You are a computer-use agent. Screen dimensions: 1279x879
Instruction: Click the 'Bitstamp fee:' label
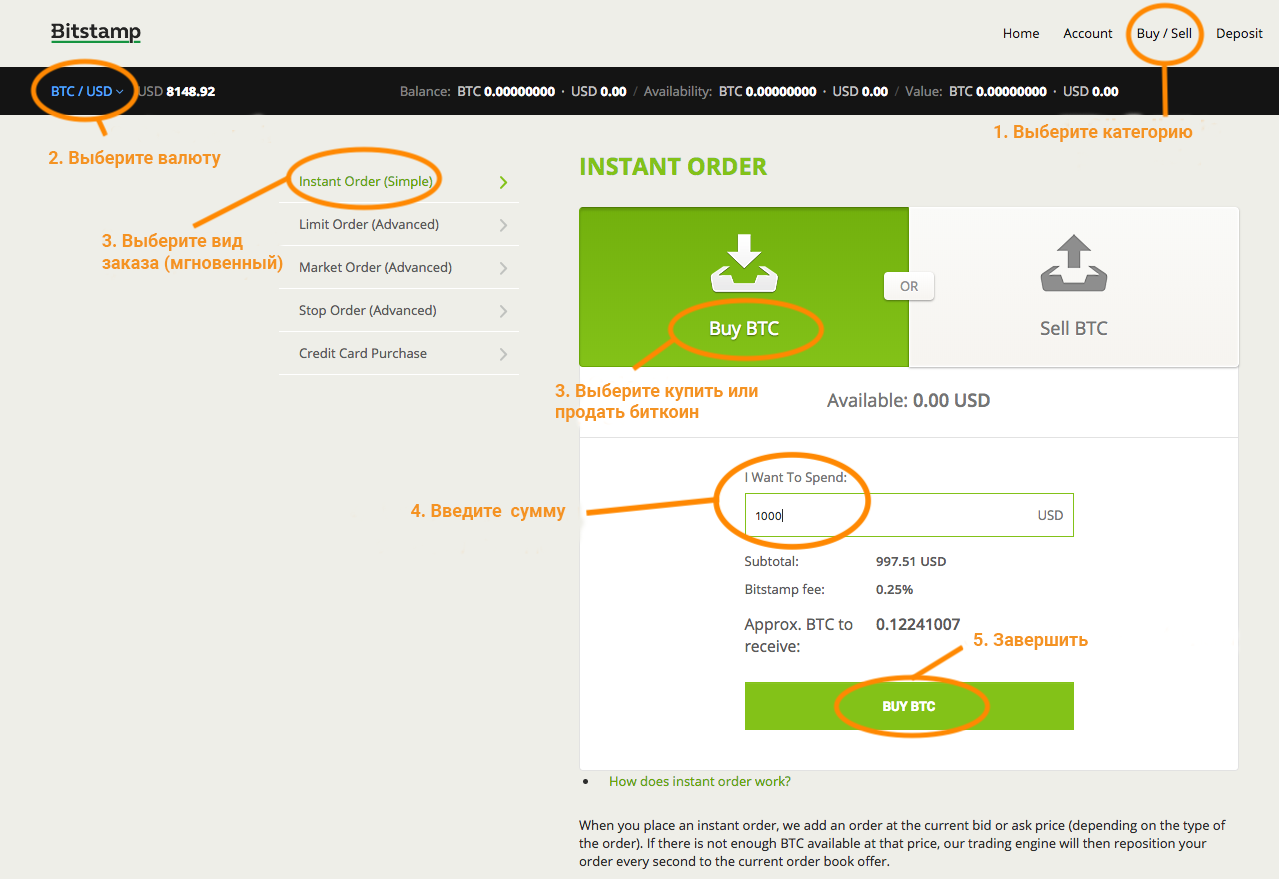pyautogui.click(x=785, y=590)
